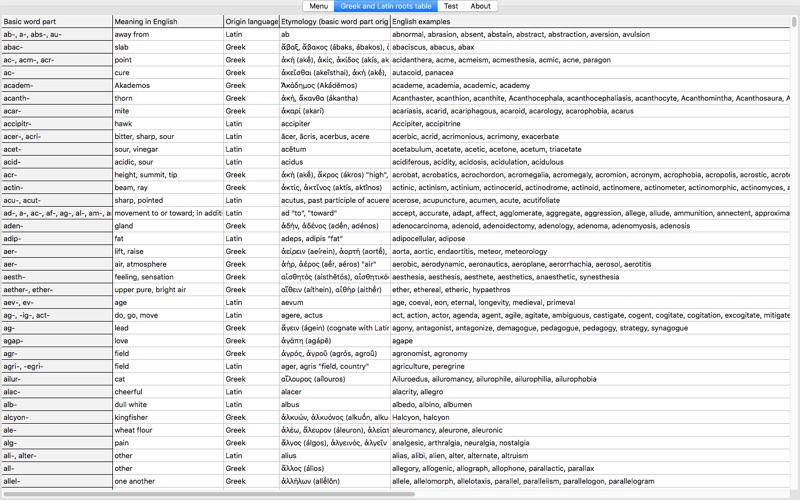The height and width of the screenshot is (500, 800).
Task: Select the 'academ-' word part cell
Action: (x=56, y=85)
